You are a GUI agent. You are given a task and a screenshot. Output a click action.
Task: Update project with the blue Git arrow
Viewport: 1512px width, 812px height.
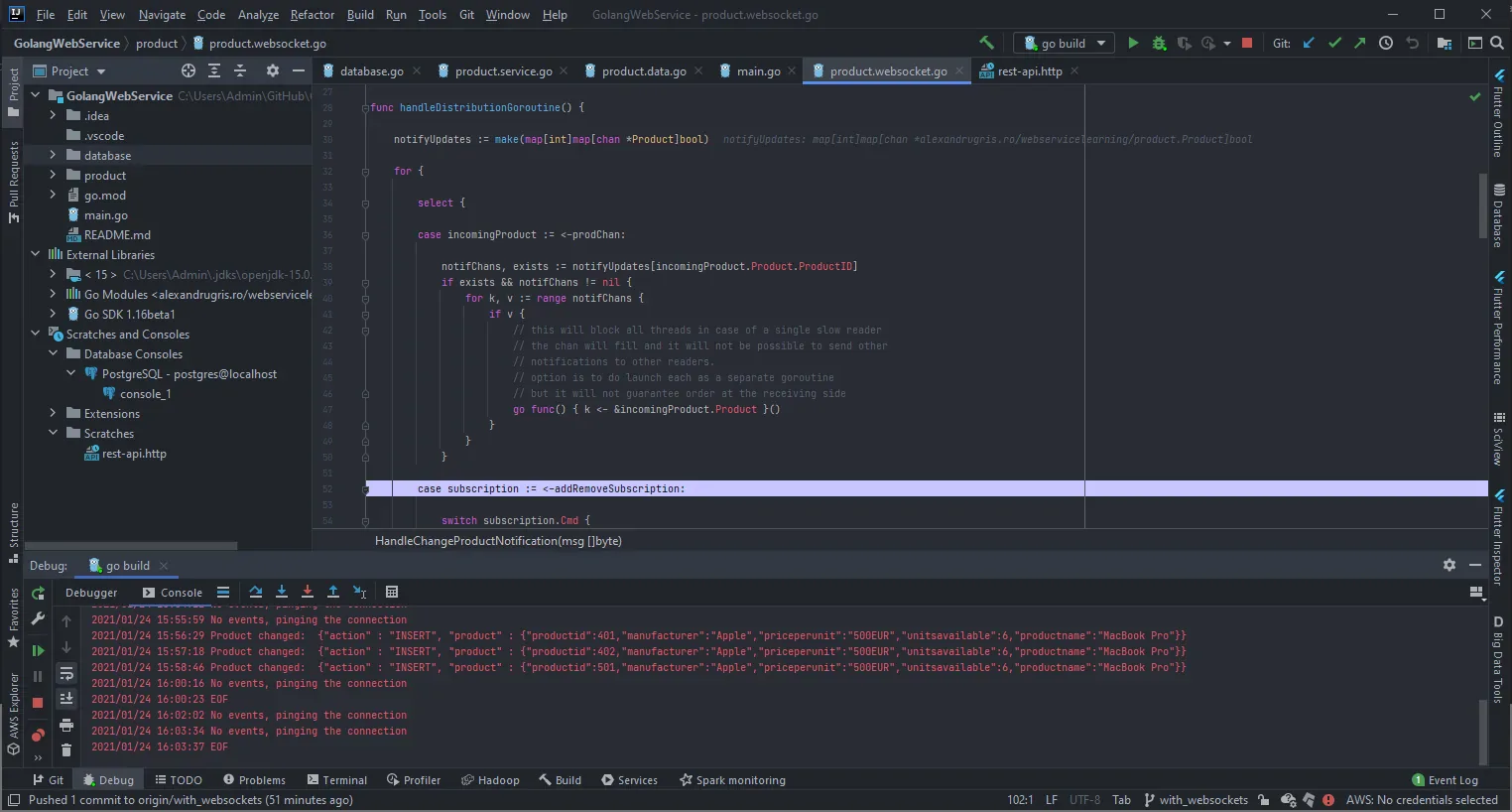pyautogui.click(x=1309, y=43)
